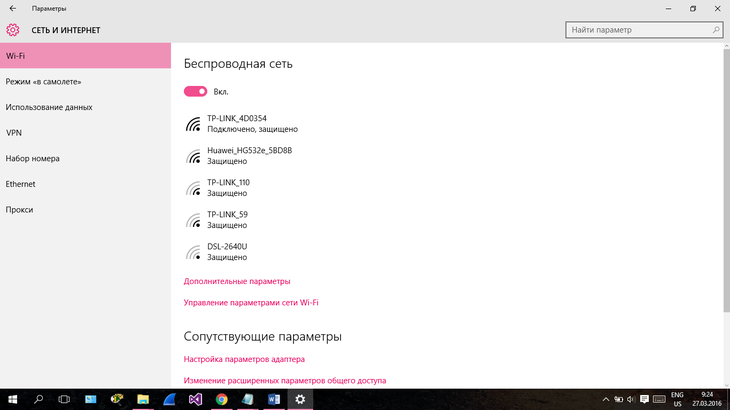Select network name TP-LINK_59
The width and height of the screenshot is (730, 410).
coord(227,215)
